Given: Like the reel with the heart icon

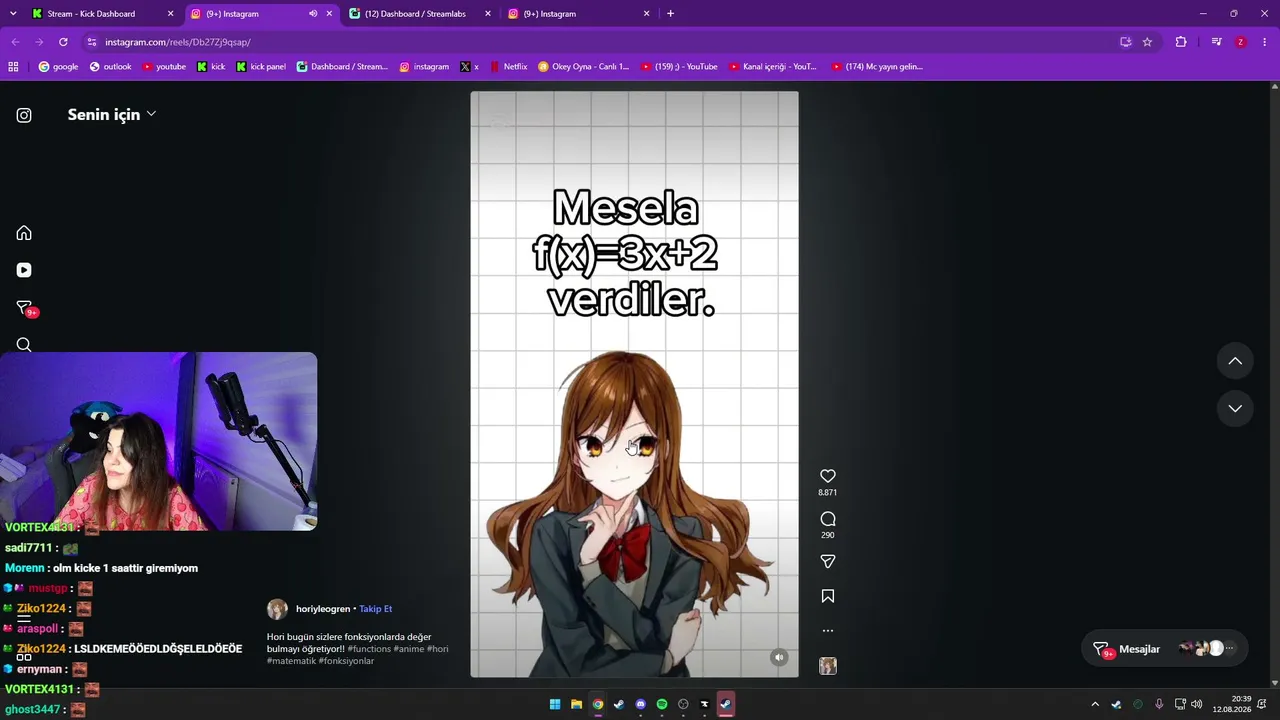Looking at the screenshot, I should pyautogui.click(x=828, y=476).
